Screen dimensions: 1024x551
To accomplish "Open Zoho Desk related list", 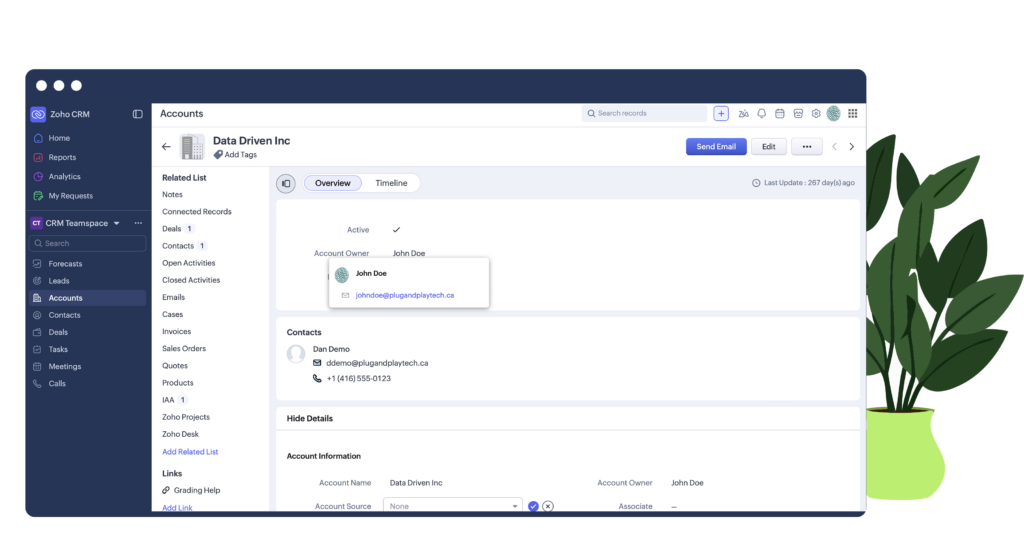I will [x=180, y=434].
